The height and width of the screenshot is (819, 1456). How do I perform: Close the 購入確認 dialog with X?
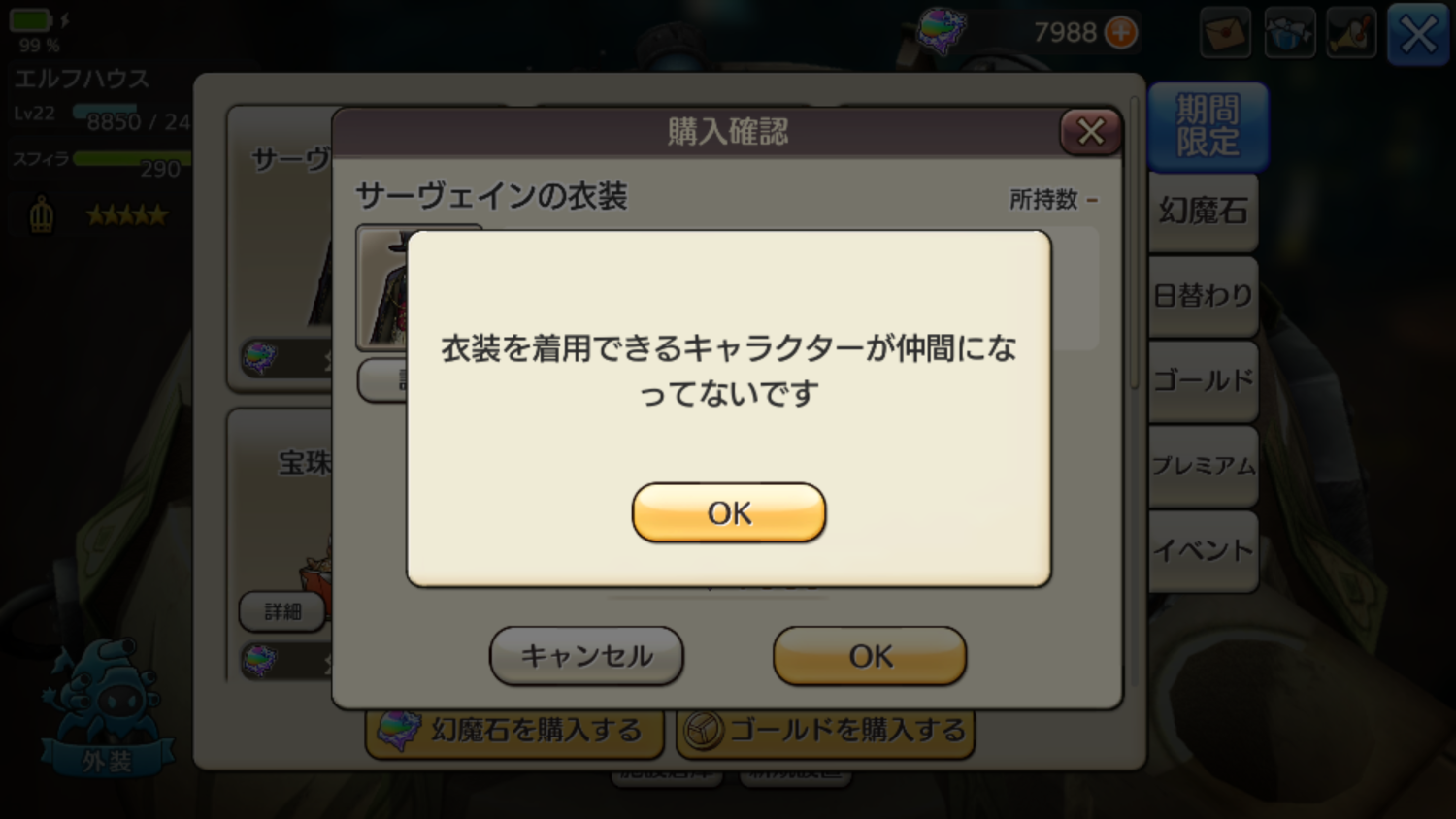click(1091, 131)
